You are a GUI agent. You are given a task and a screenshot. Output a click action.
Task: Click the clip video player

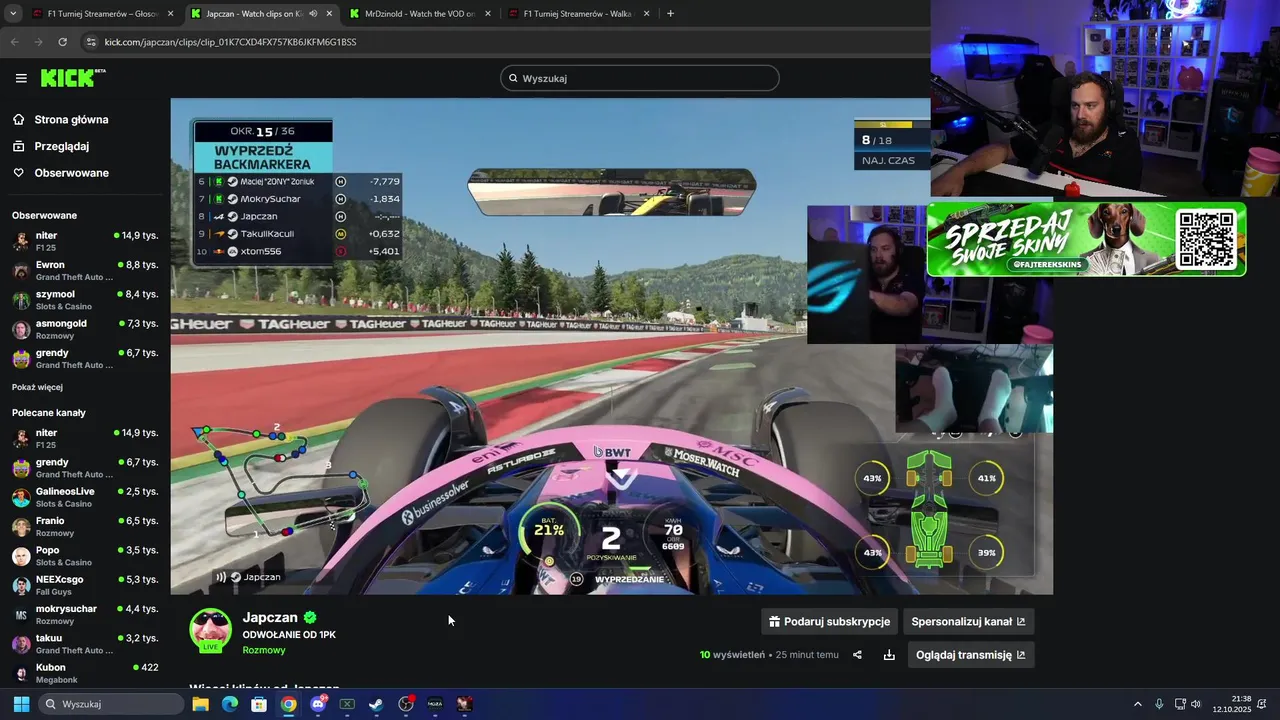click(x=611, y=346)
